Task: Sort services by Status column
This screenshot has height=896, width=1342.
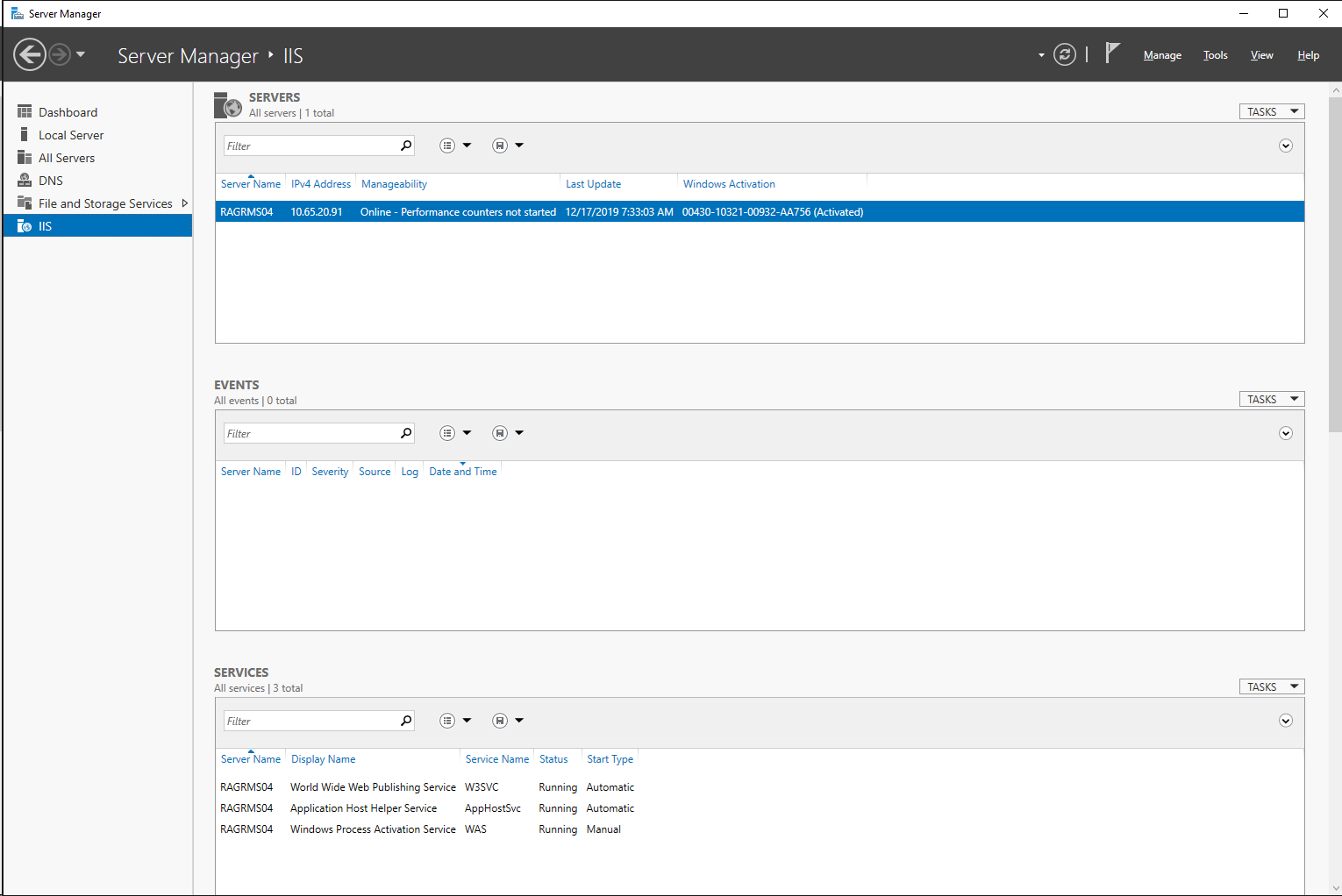Action: [x=553, y=759]
